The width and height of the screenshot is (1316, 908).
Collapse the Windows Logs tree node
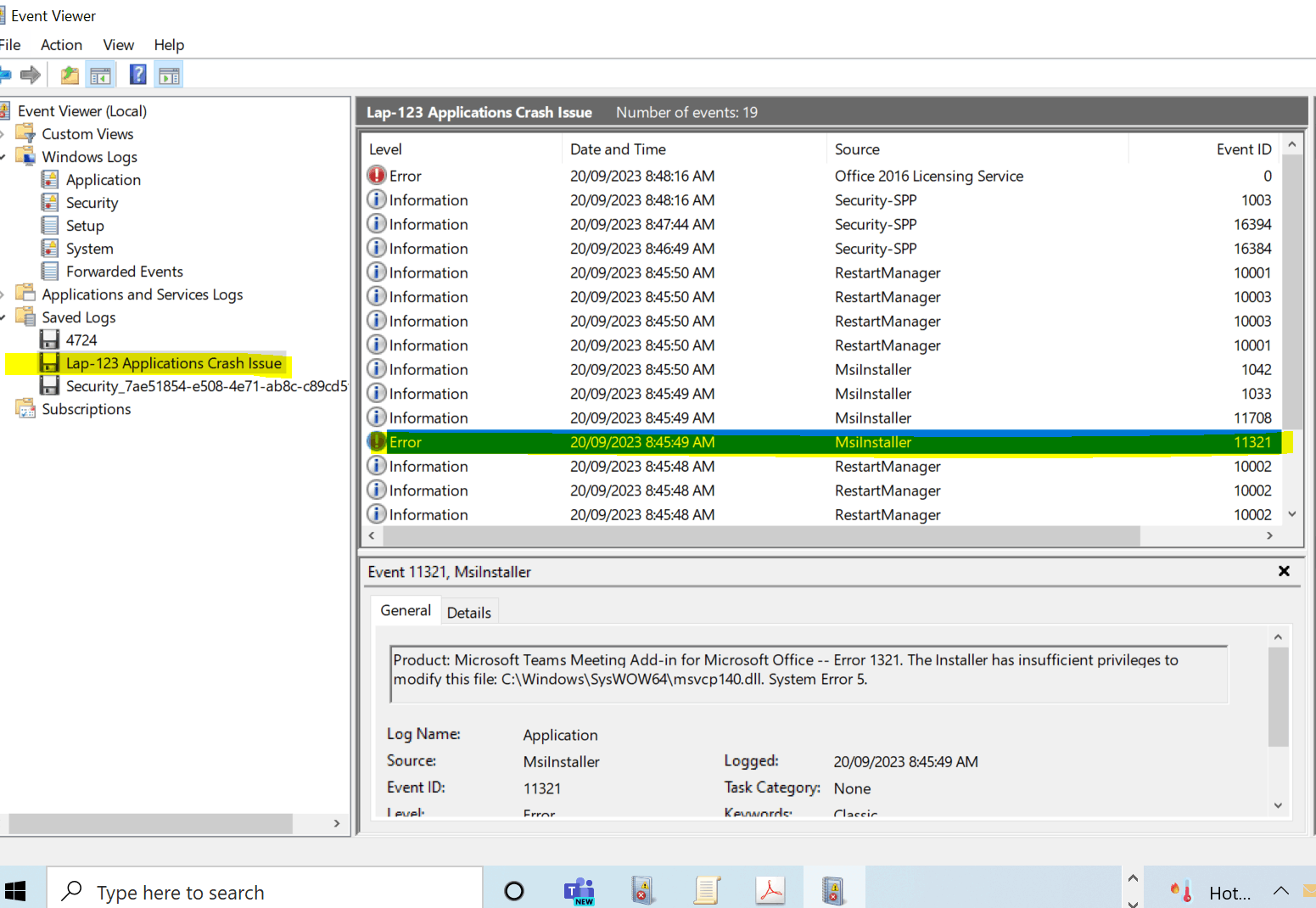[x=3, y=157]
